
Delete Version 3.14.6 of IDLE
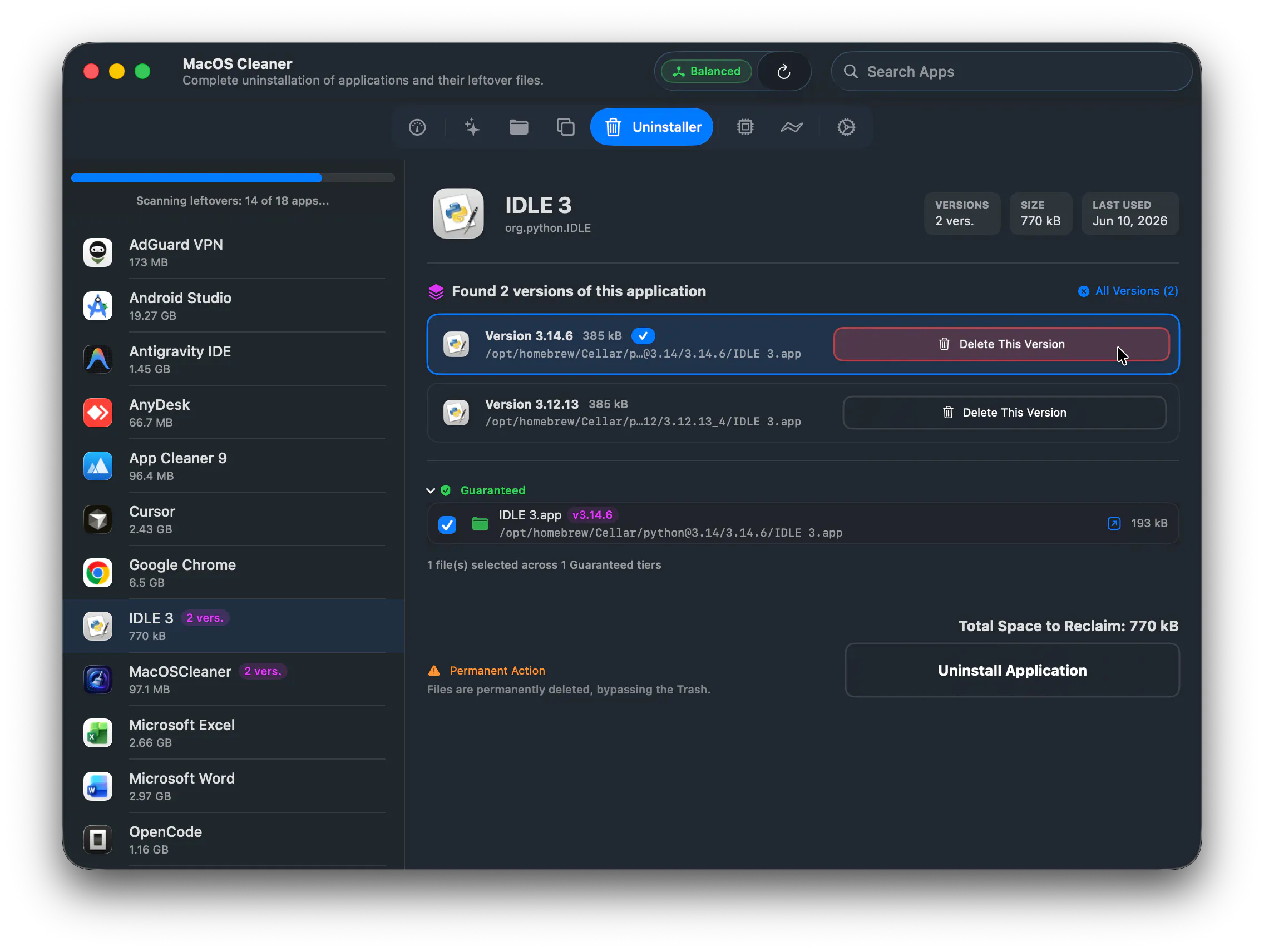(x=1001, y=344)
